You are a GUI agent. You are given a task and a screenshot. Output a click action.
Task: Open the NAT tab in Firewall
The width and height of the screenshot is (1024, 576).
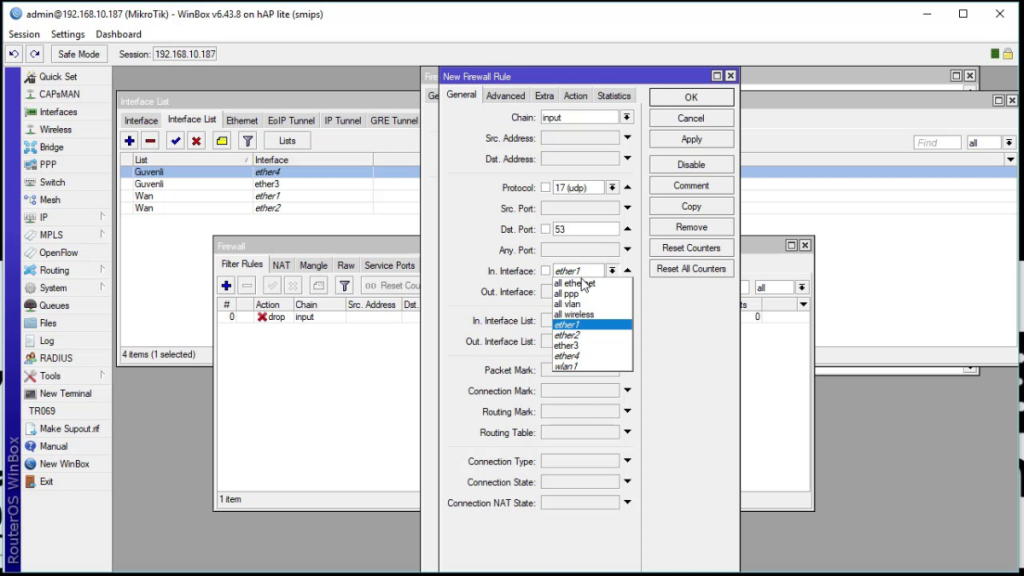tap(281, 265)
